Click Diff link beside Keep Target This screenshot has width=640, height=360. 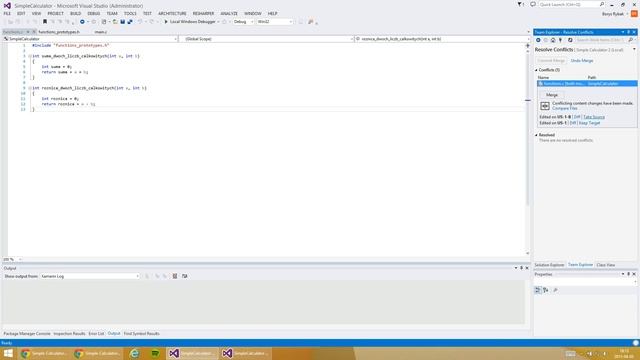573,123
